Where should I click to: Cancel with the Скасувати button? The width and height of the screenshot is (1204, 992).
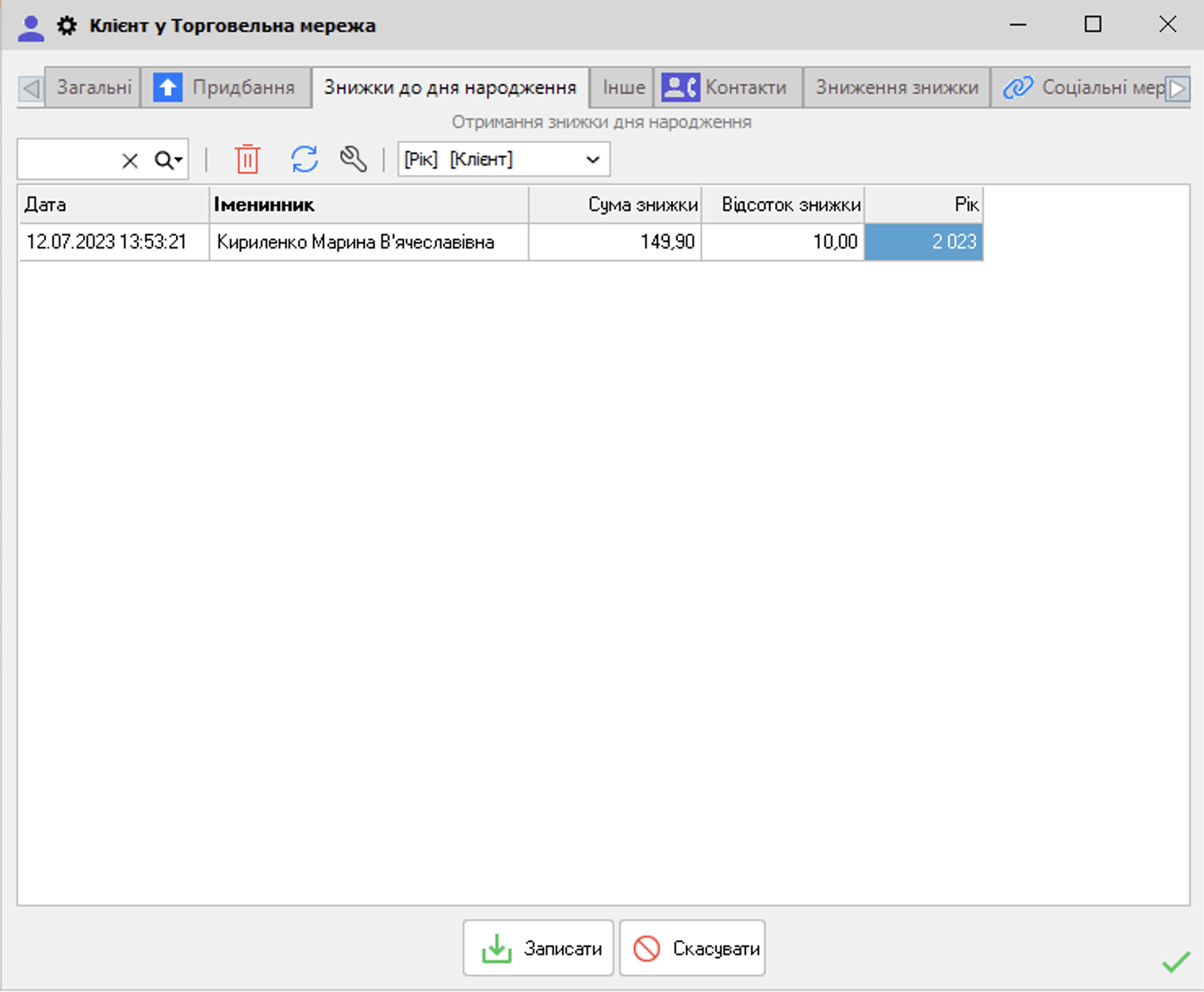pos(692,948)
